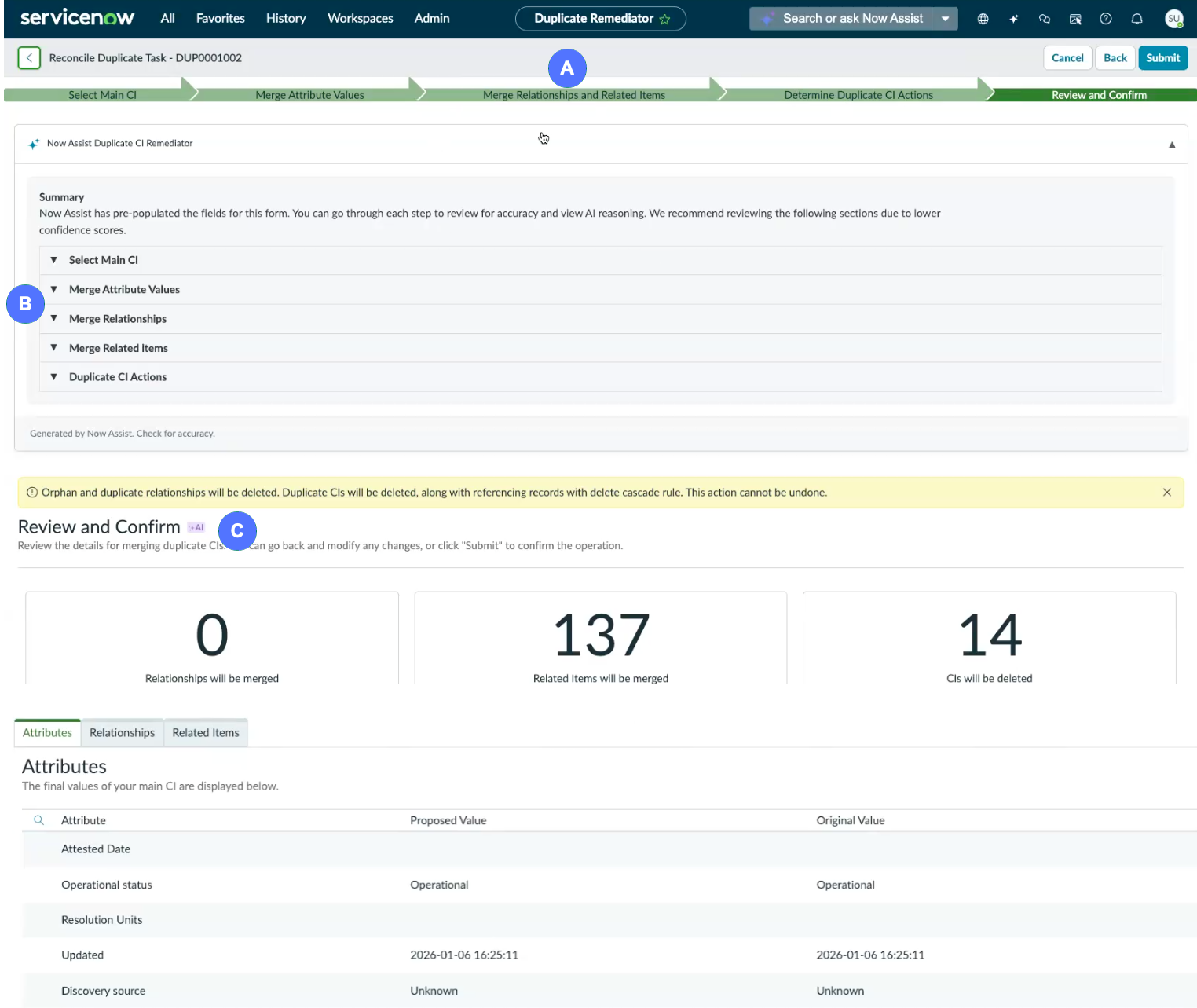Go to the Merge Attribute Values step
This screenshot has height=1008, width=1197.
(309, 95)
